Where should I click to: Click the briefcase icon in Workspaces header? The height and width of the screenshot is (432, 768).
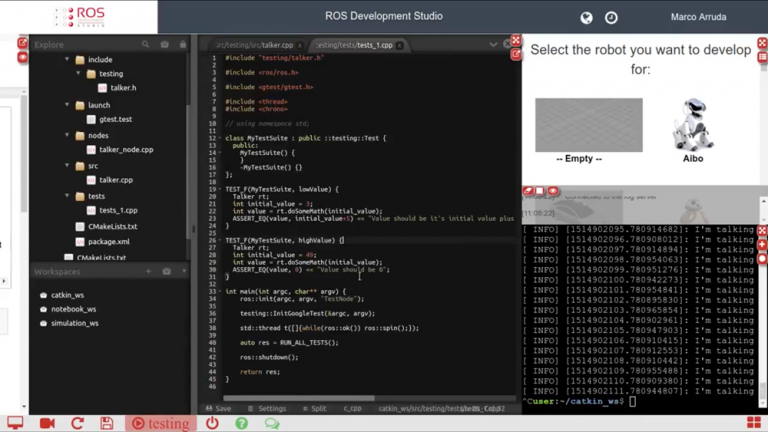167,271
